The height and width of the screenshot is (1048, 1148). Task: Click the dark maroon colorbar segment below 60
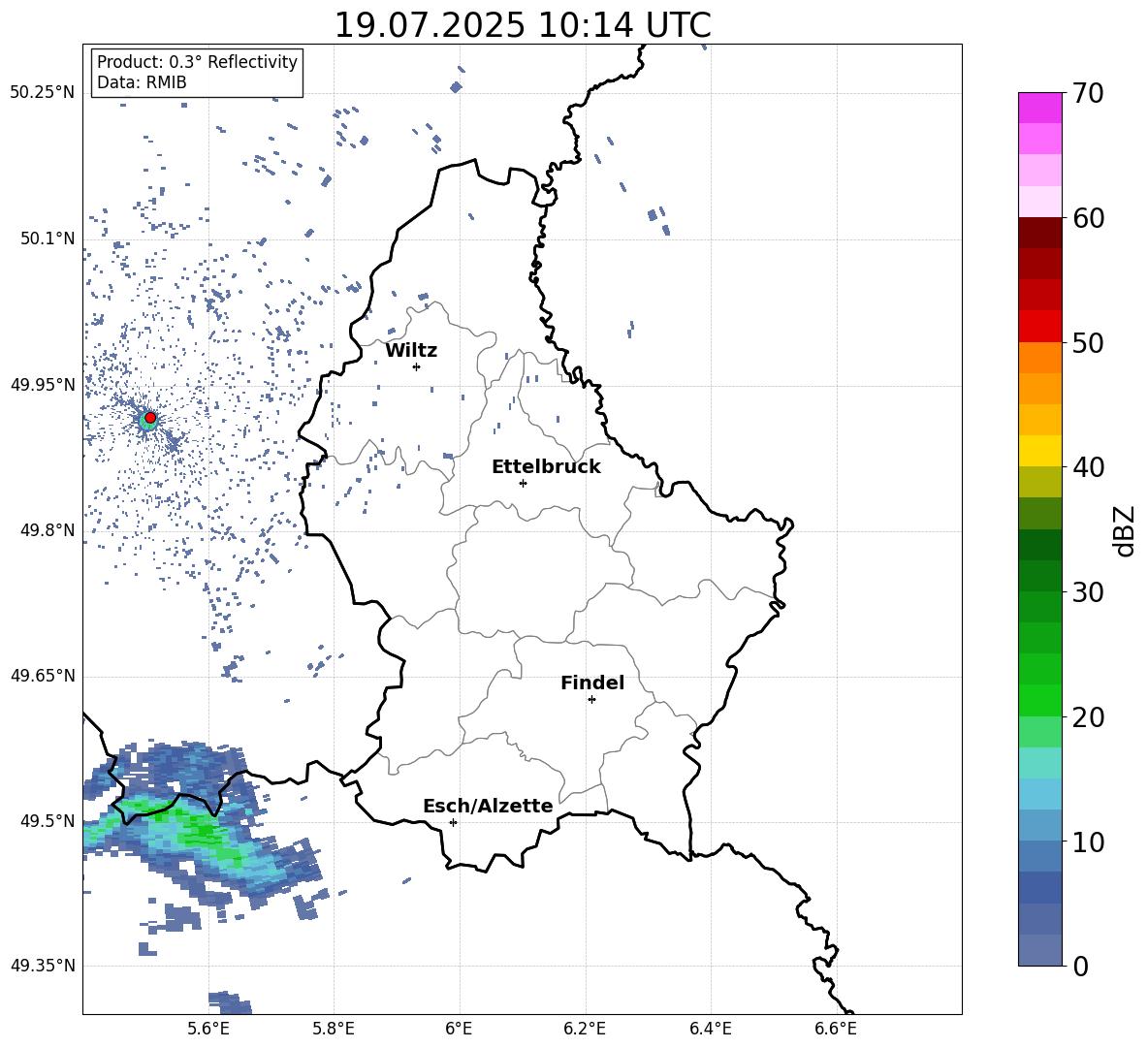[x=1039, y=233]
